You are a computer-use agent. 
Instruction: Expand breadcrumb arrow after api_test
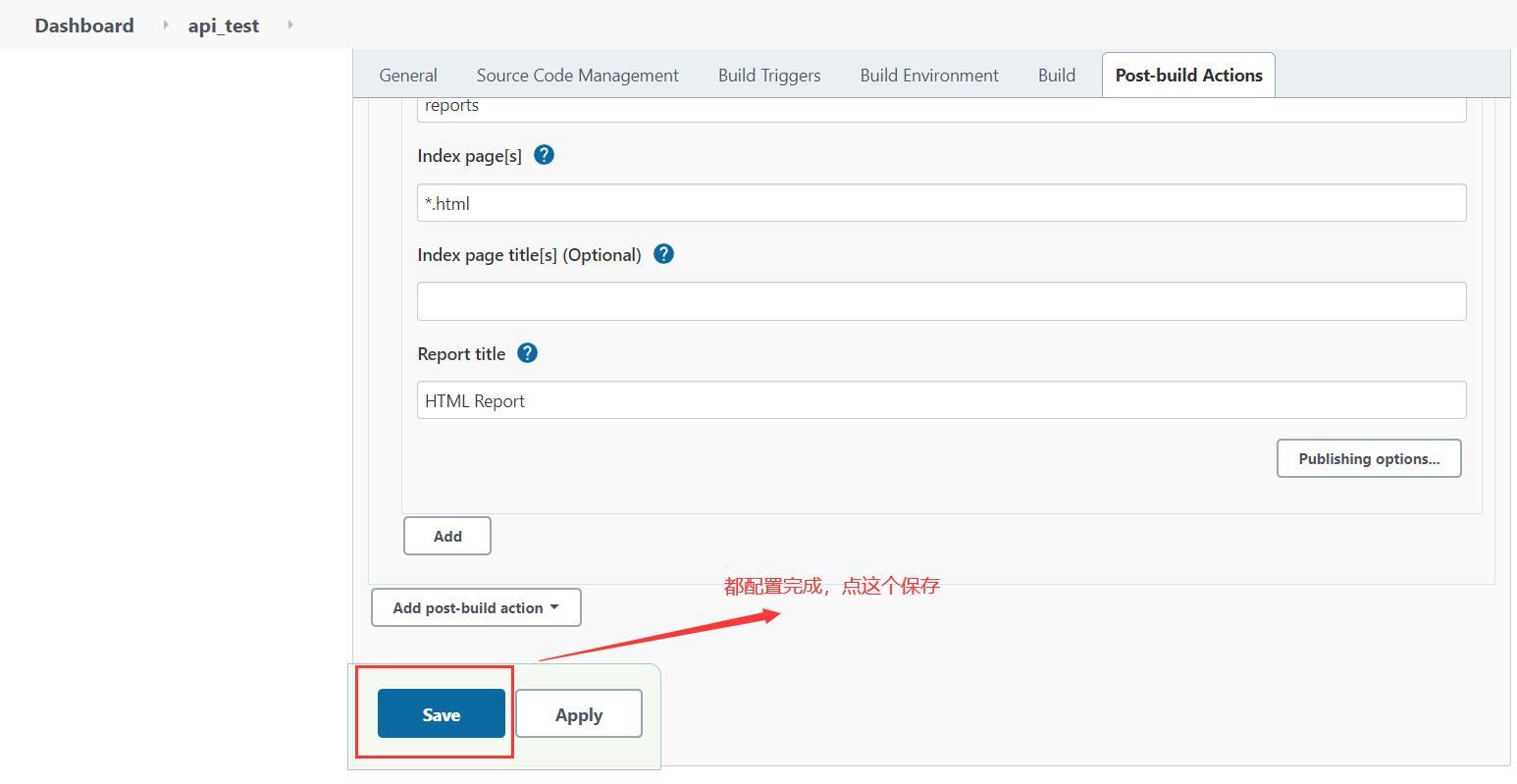click(290, 25)
